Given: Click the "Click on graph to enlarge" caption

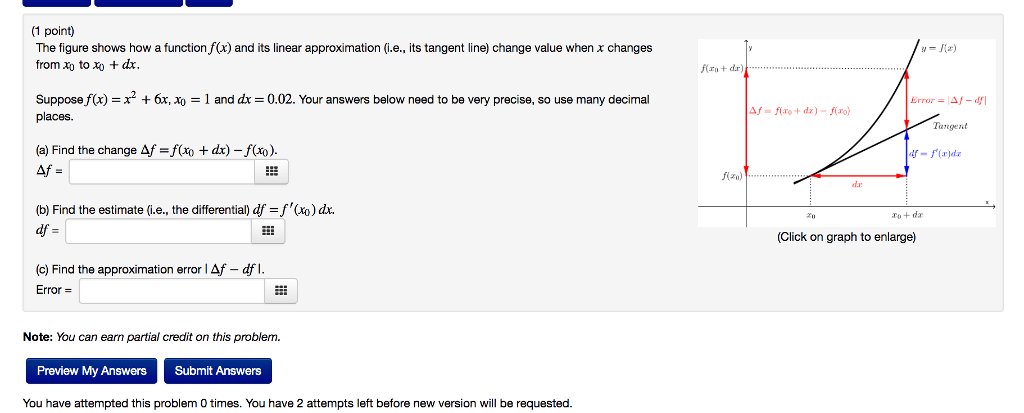Looking at the screenshot, I should pyautogui.click(x=846, y=237).
